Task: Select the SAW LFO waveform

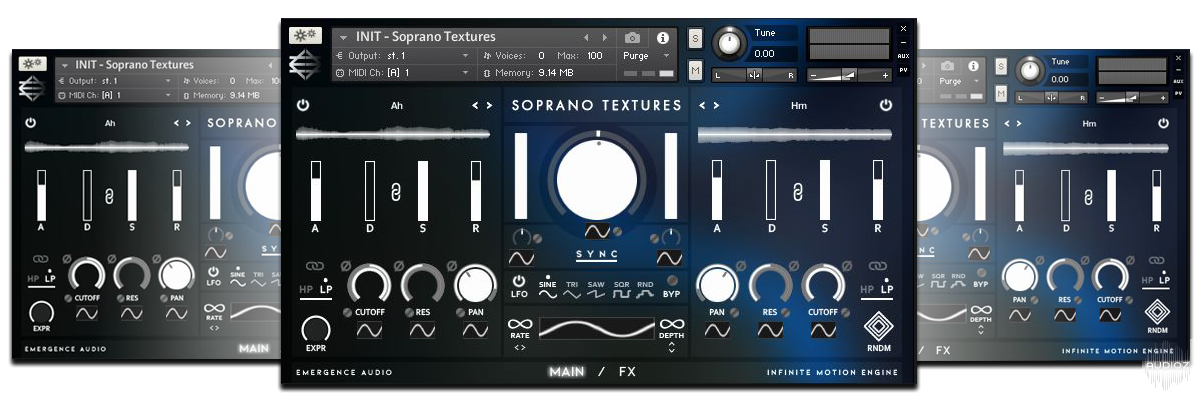Action: point(596,289)
